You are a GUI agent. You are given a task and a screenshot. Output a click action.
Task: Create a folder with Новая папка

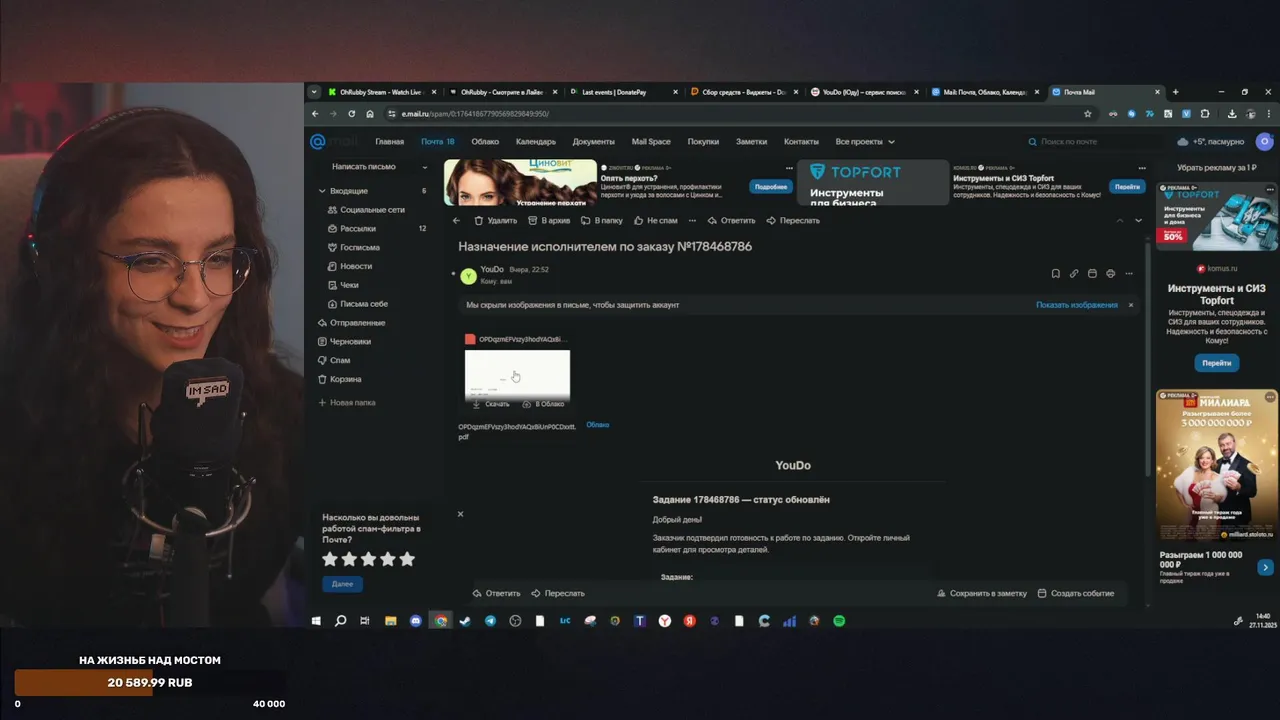(347, 403)
